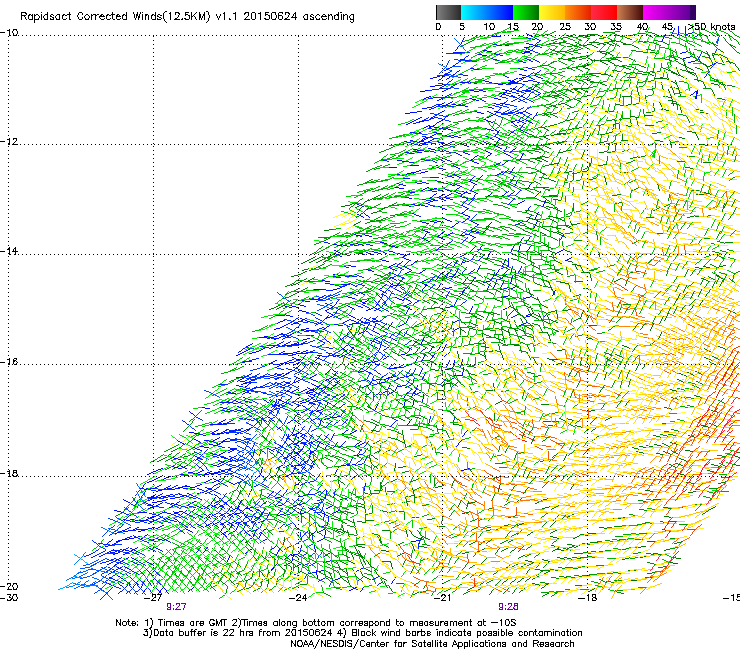Click the -18 latitude label on left axis

pyautogui.click(x=9, y=473)
